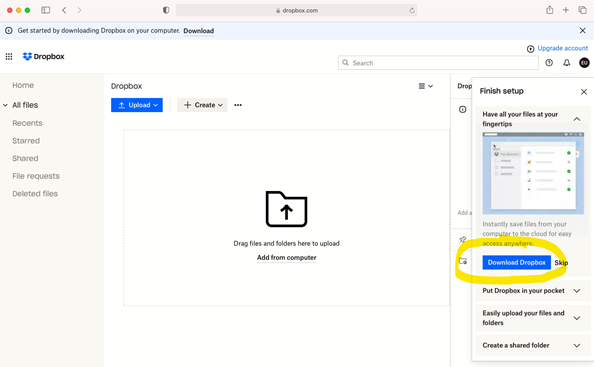Click into the Search field

coord(438,63)
